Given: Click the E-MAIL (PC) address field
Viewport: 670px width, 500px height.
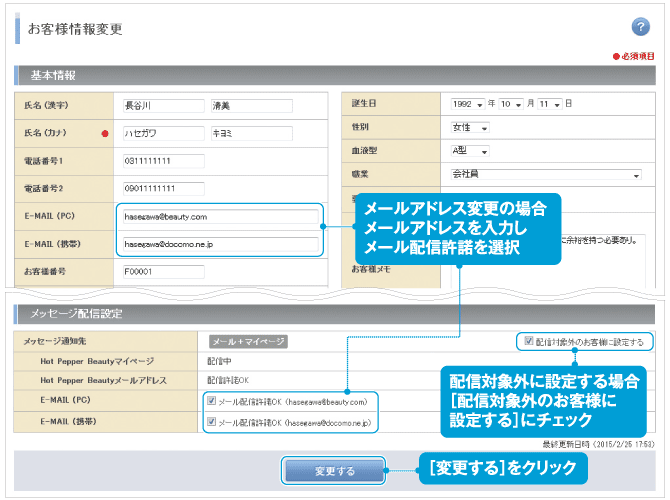Looking at the screenshot, I should 218,216.
